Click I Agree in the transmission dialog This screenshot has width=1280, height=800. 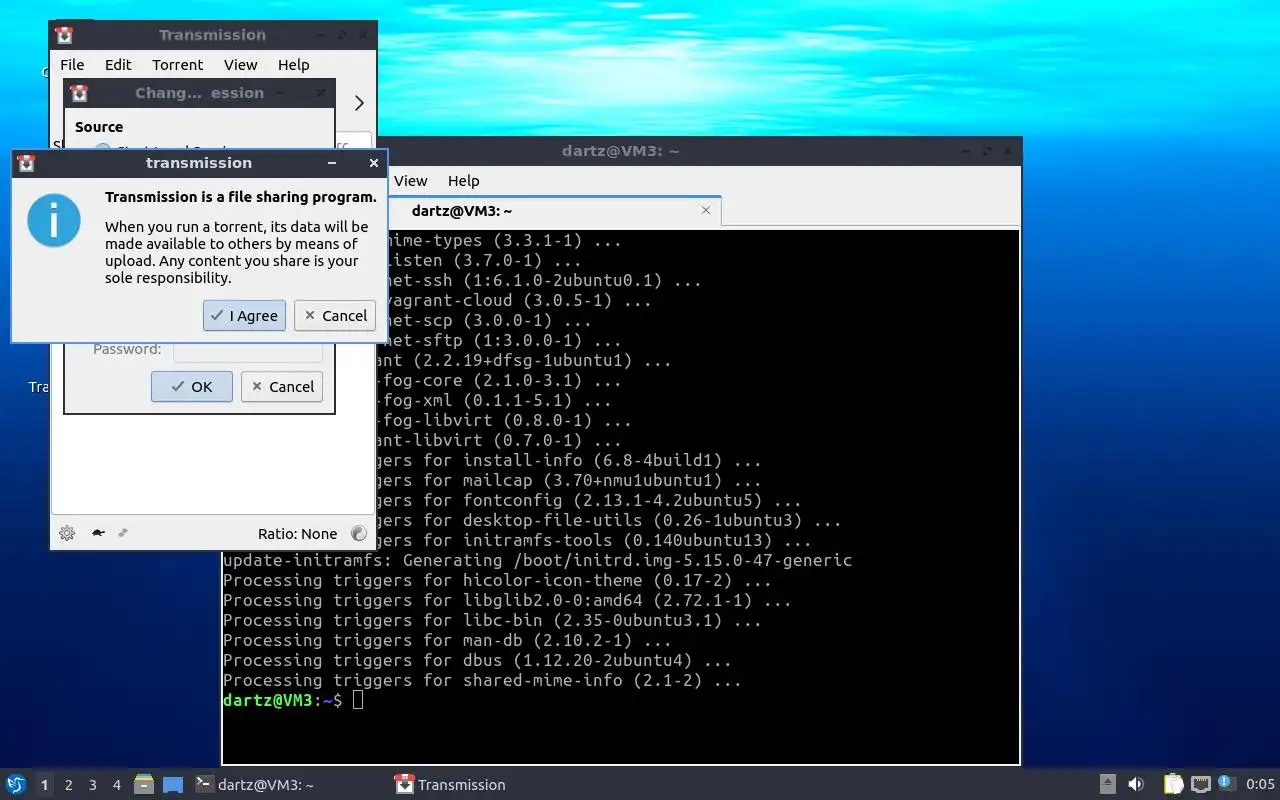[244, 315]
